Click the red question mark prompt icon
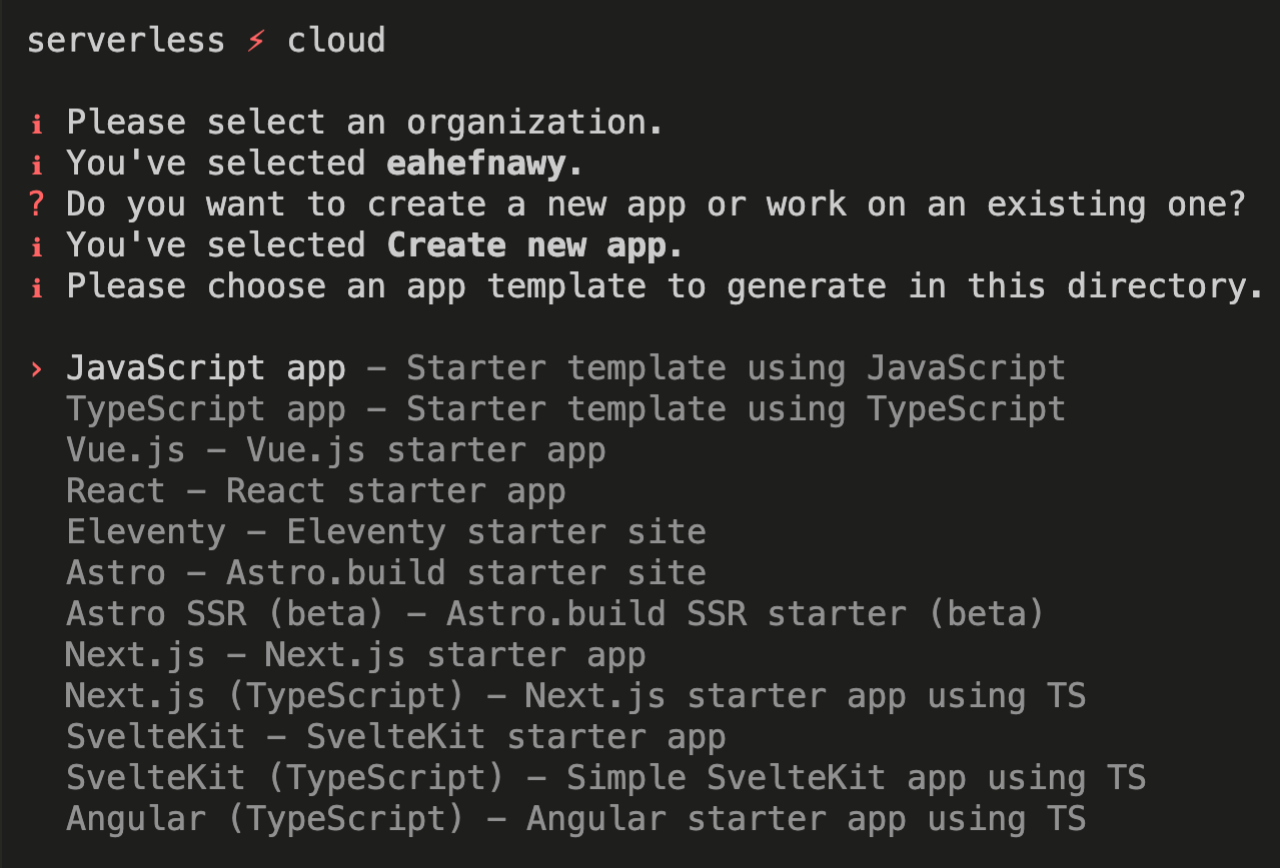The height and width of the screenshot is (868, 1280). 37,205
